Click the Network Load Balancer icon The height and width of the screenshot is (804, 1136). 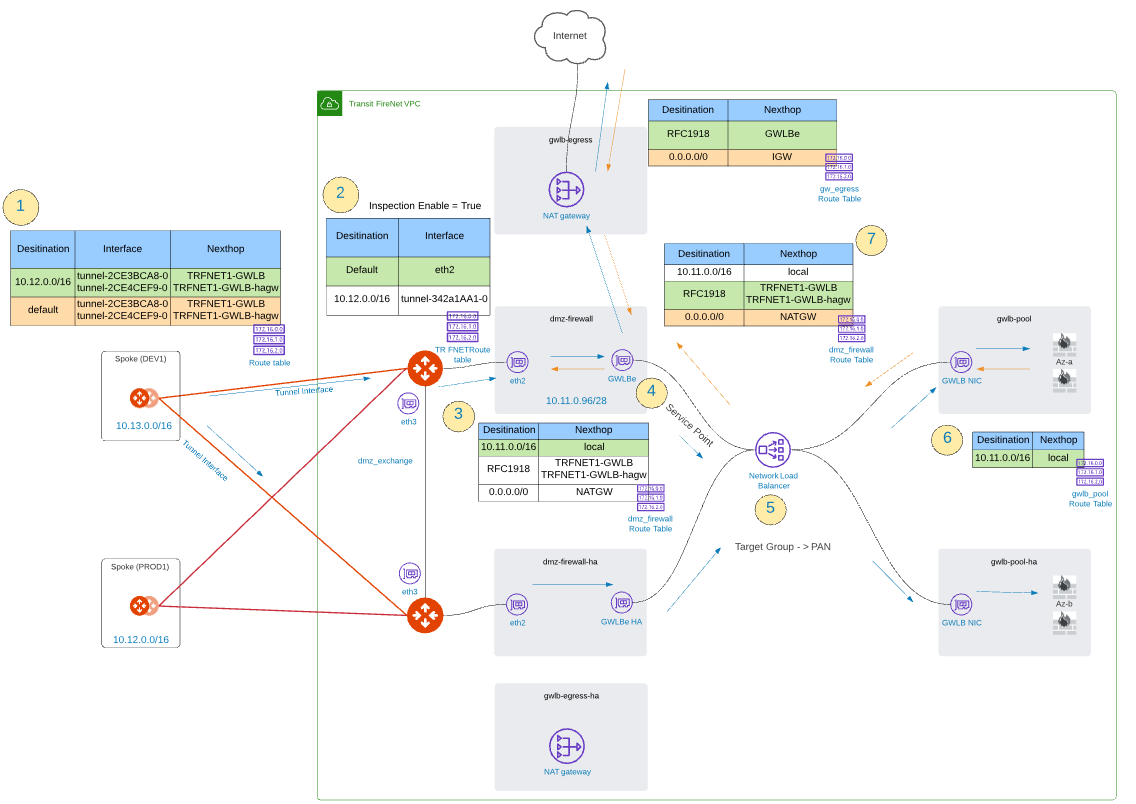point(773,450)
